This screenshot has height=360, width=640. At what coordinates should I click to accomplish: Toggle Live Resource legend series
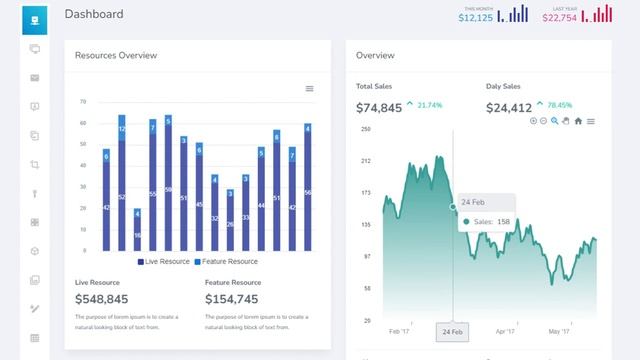(x=164, y=262)
